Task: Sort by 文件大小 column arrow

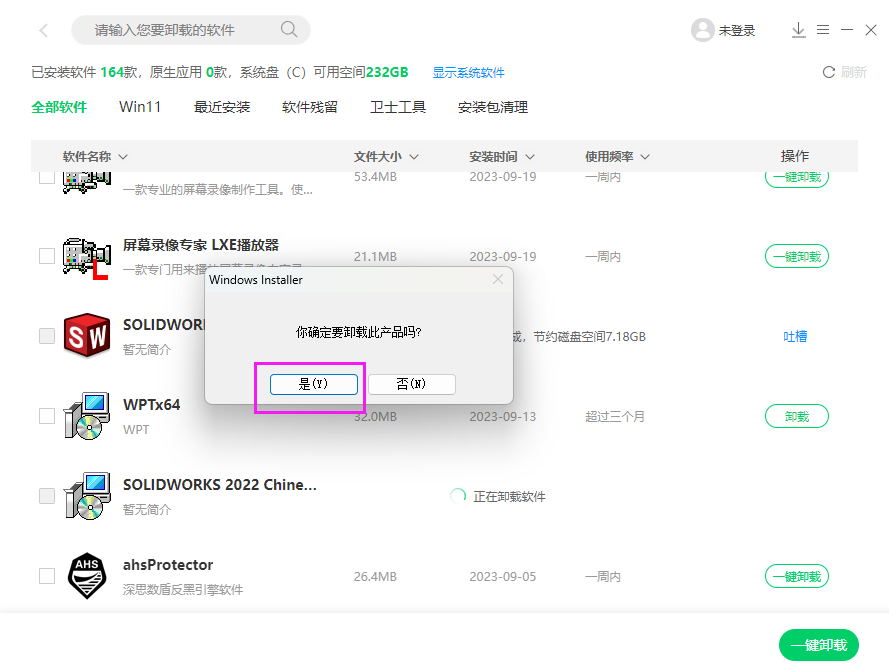Action: point(414,157)
